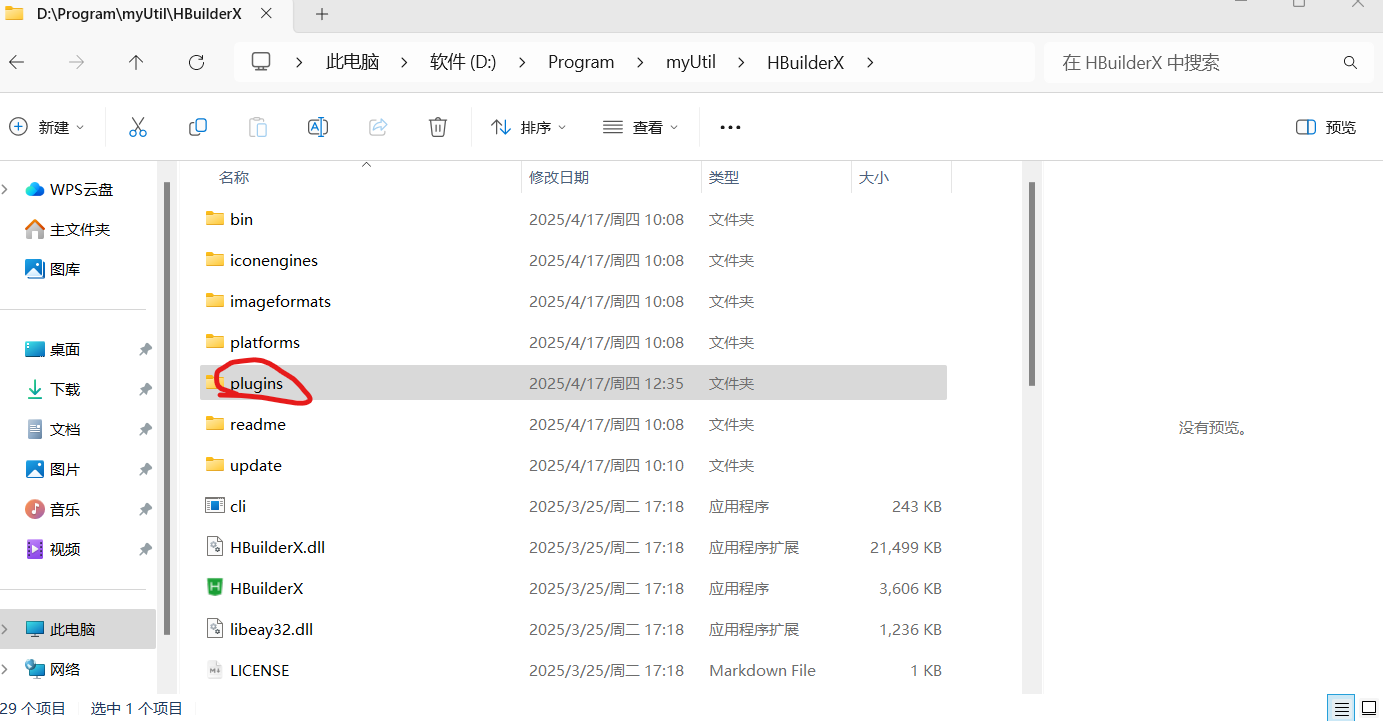Viewport: 1383px width, 721px height.
Task: Open the 排序 sort dropdown
Action: [x=528, y=127]
